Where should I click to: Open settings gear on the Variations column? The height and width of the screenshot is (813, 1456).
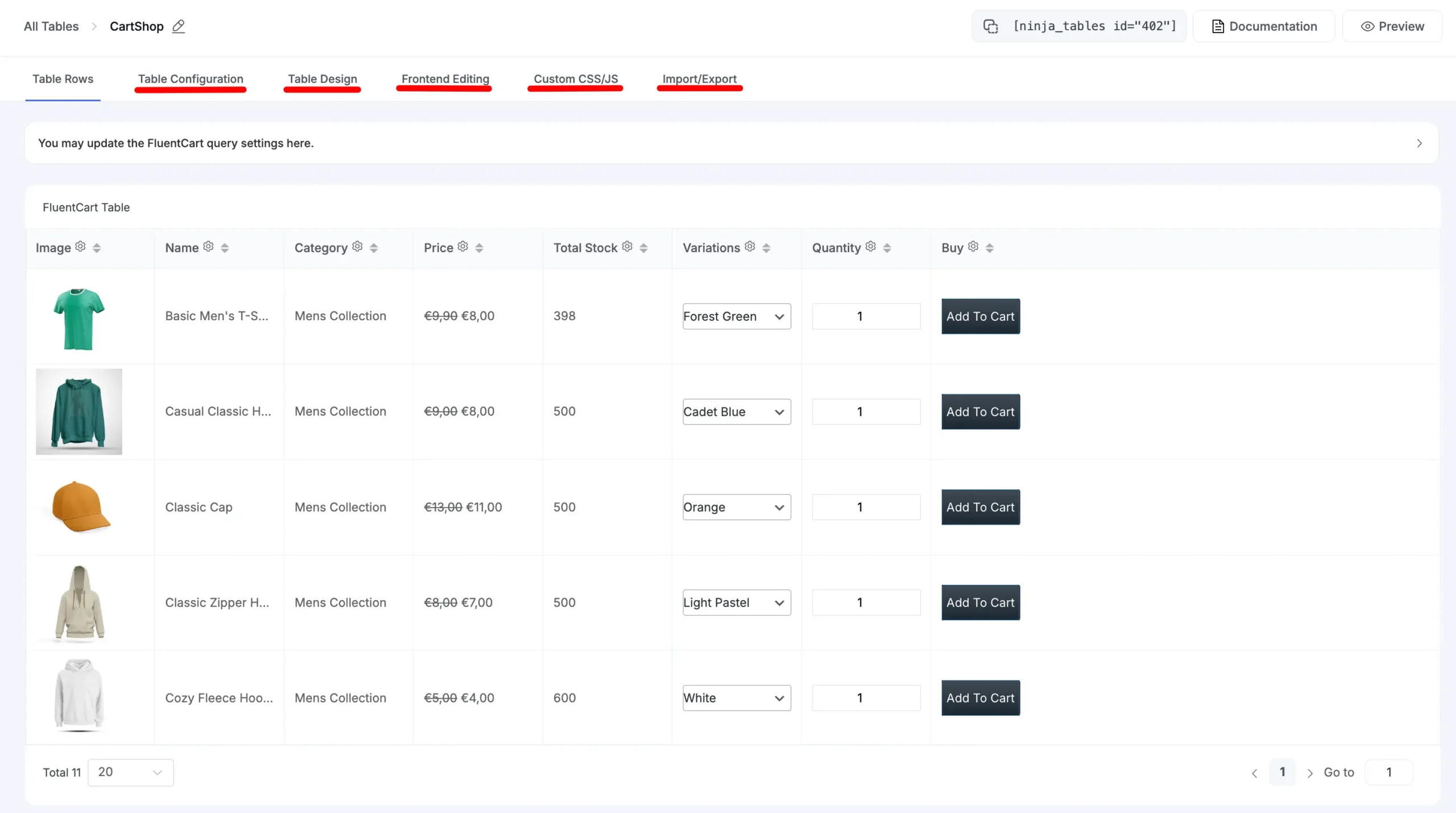(749, 247)
